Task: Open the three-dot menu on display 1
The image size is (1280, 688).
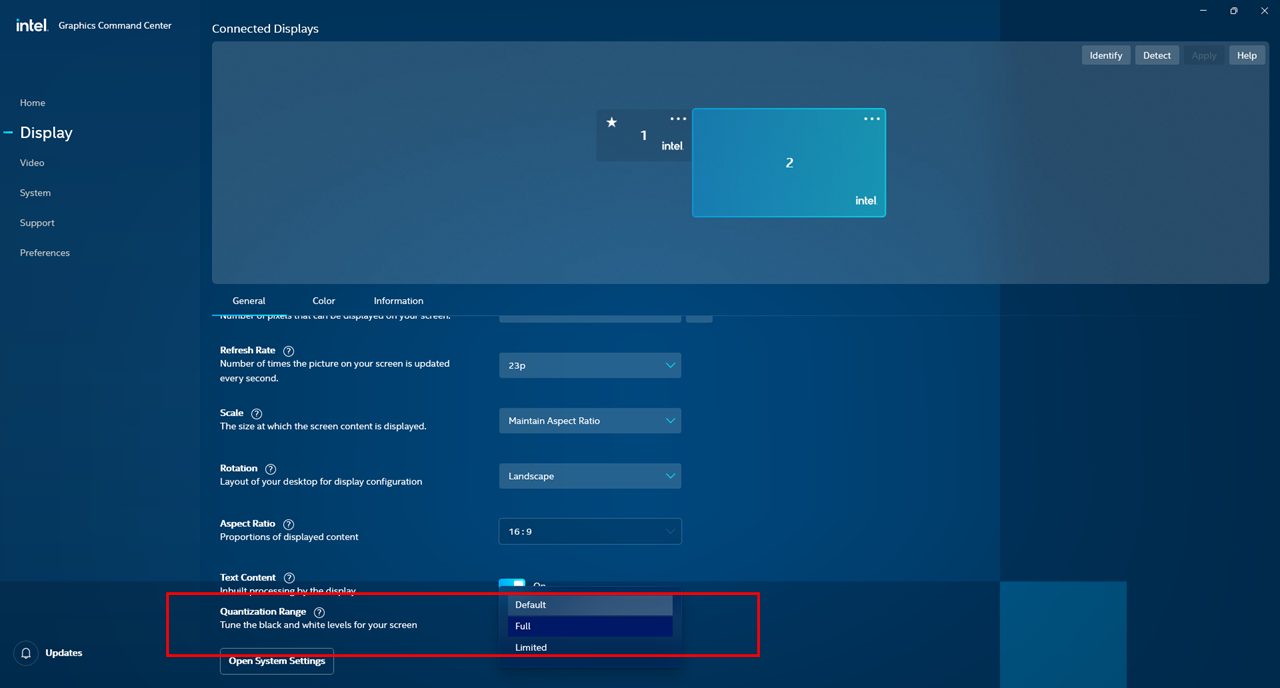Action: click(x=678, y=119)
